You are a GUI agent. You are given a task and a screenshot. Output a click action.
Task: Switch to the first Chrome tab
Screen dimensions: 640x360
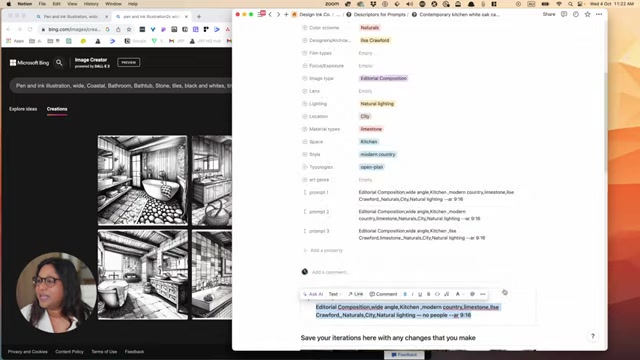71,17
